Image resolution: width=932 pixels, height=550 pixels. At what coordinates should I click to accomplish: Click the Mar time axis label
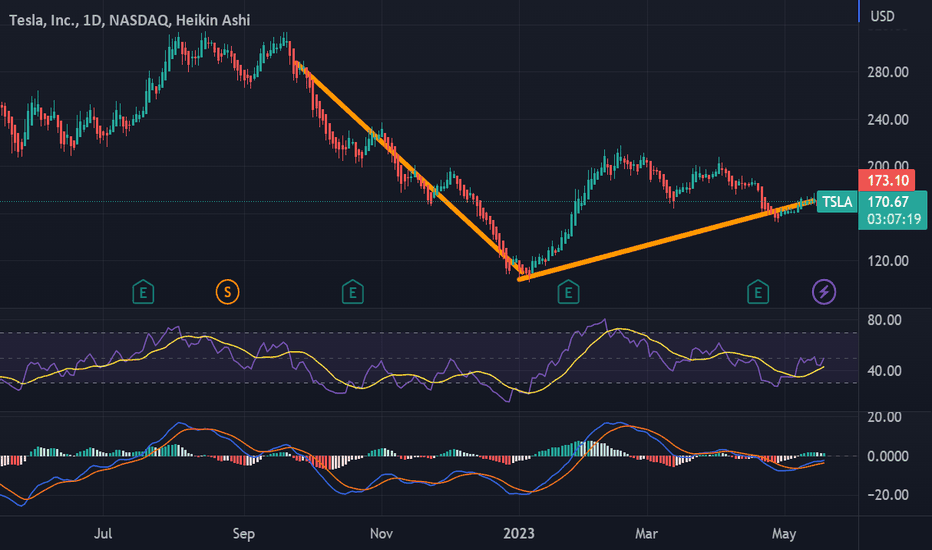coord(646,533)
